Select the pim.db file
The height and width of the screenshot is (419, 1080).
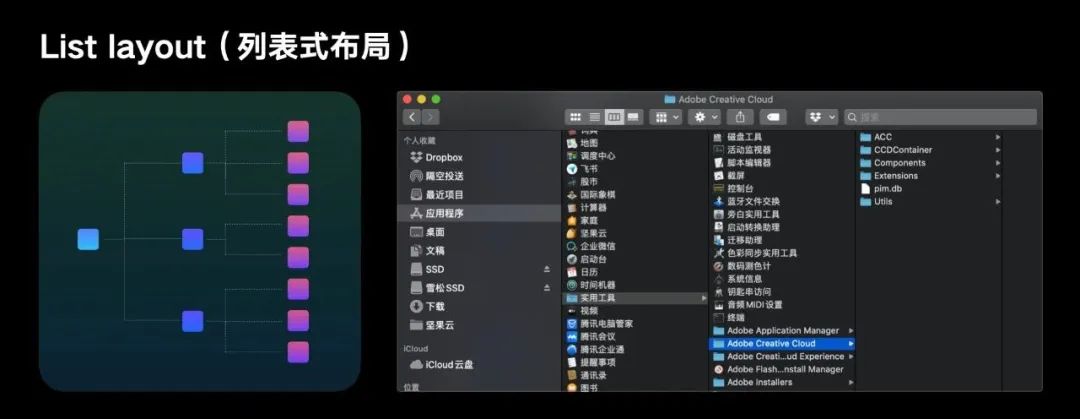pyautogui.click(x=887, y=188)
